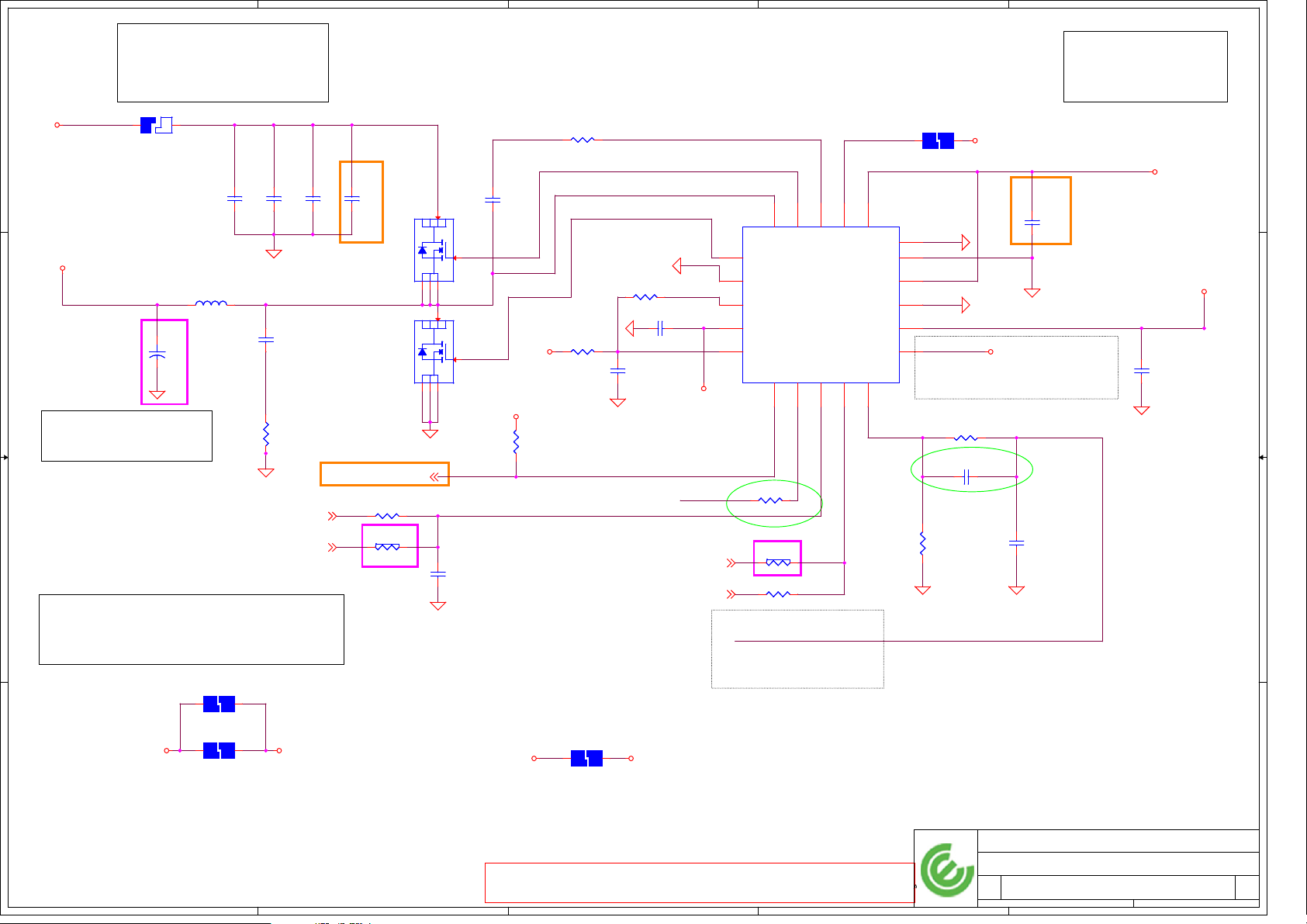
Task: Select resistor in the left magenta box
Action: [387, 547]
